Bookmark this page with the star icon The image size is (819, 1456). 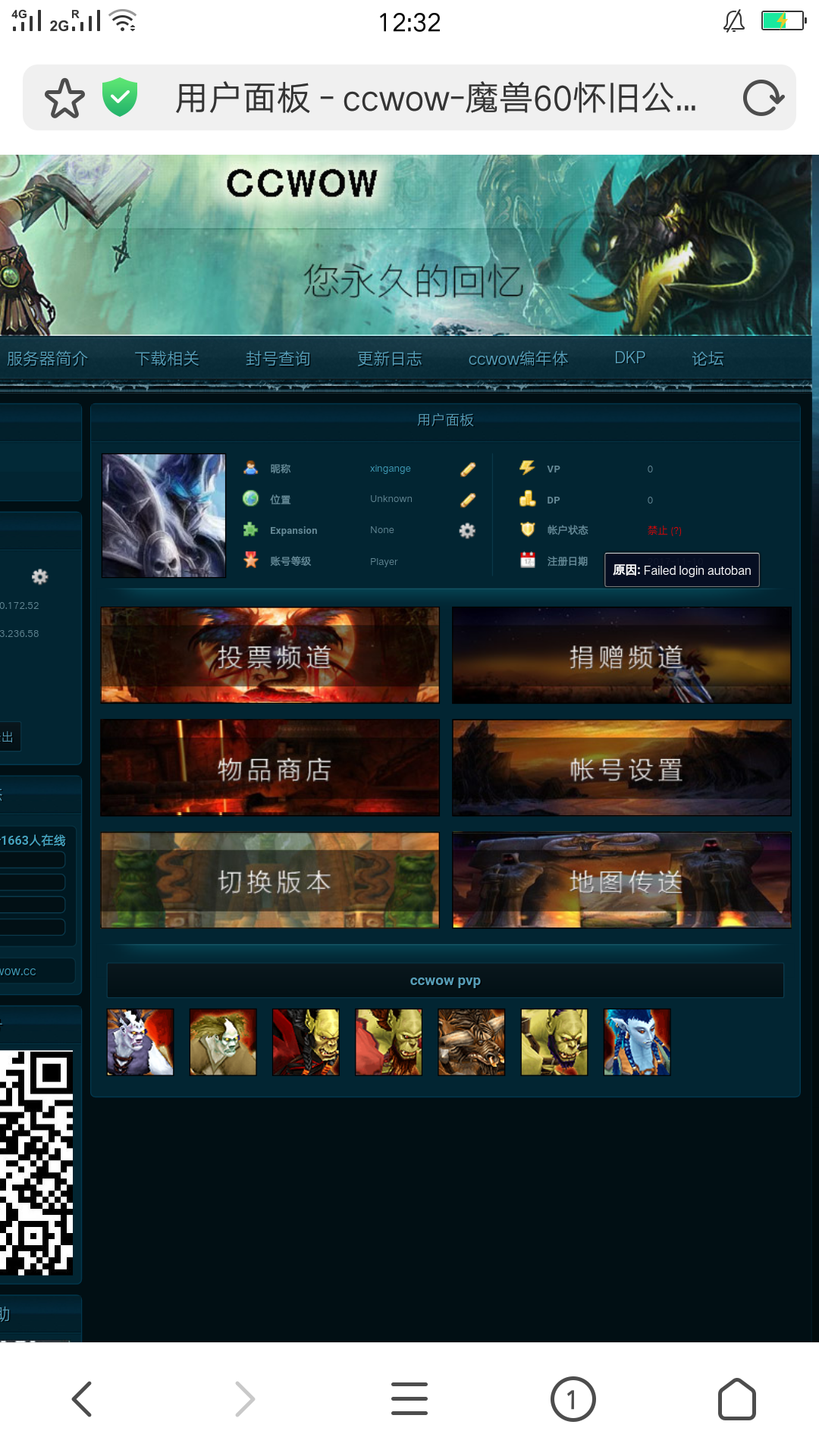[64, 98]
